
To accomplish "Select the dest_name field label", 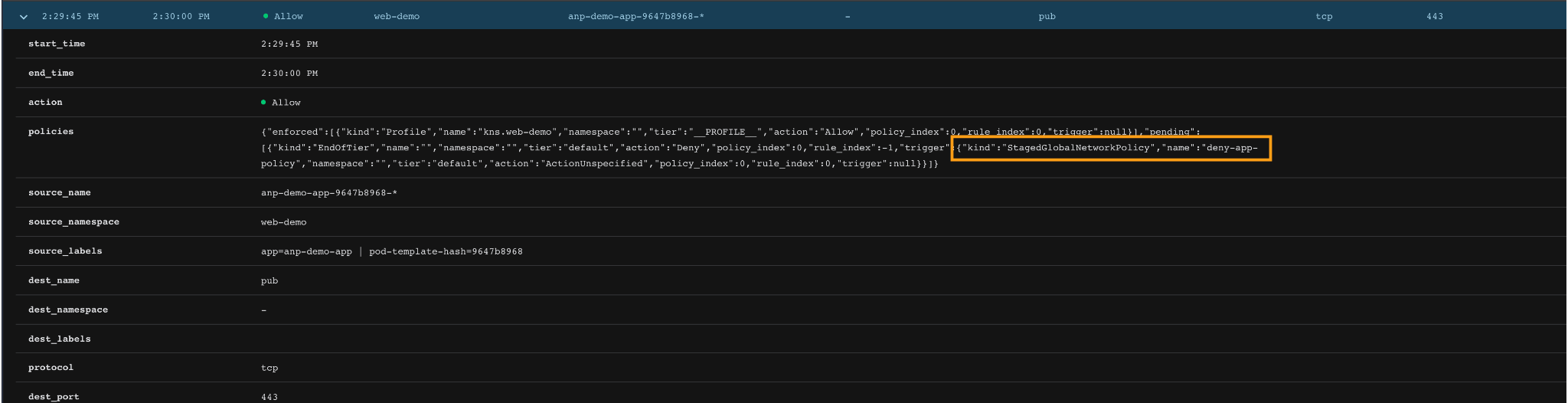I will 54,280.
